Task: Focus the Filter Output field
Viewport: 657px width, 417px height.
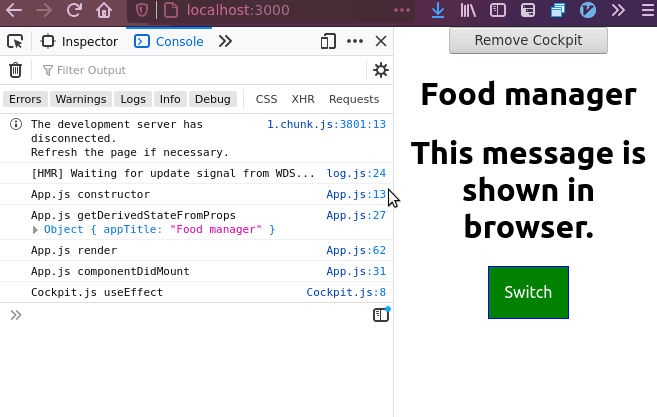Action: tap(201, 70)
